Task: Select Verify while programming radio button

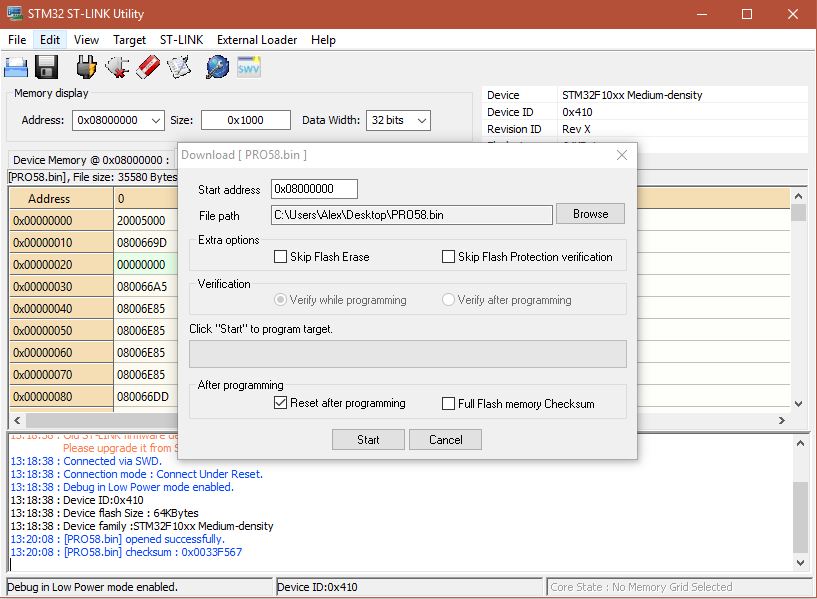Action: pos(280,300)
